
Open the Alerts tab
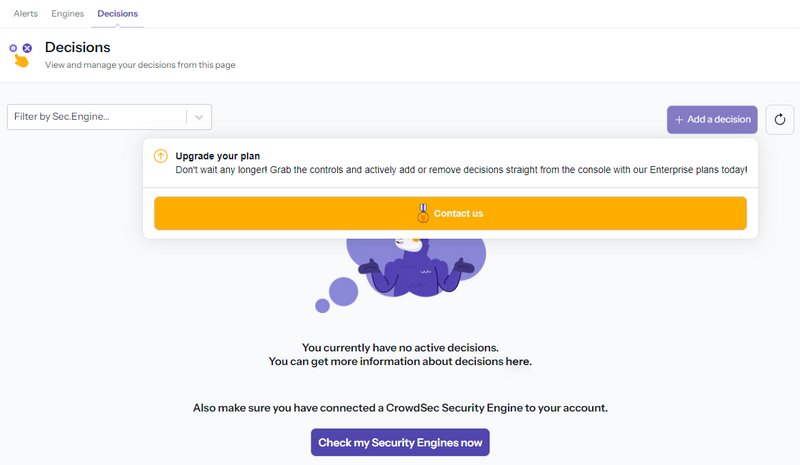(25, 14)
